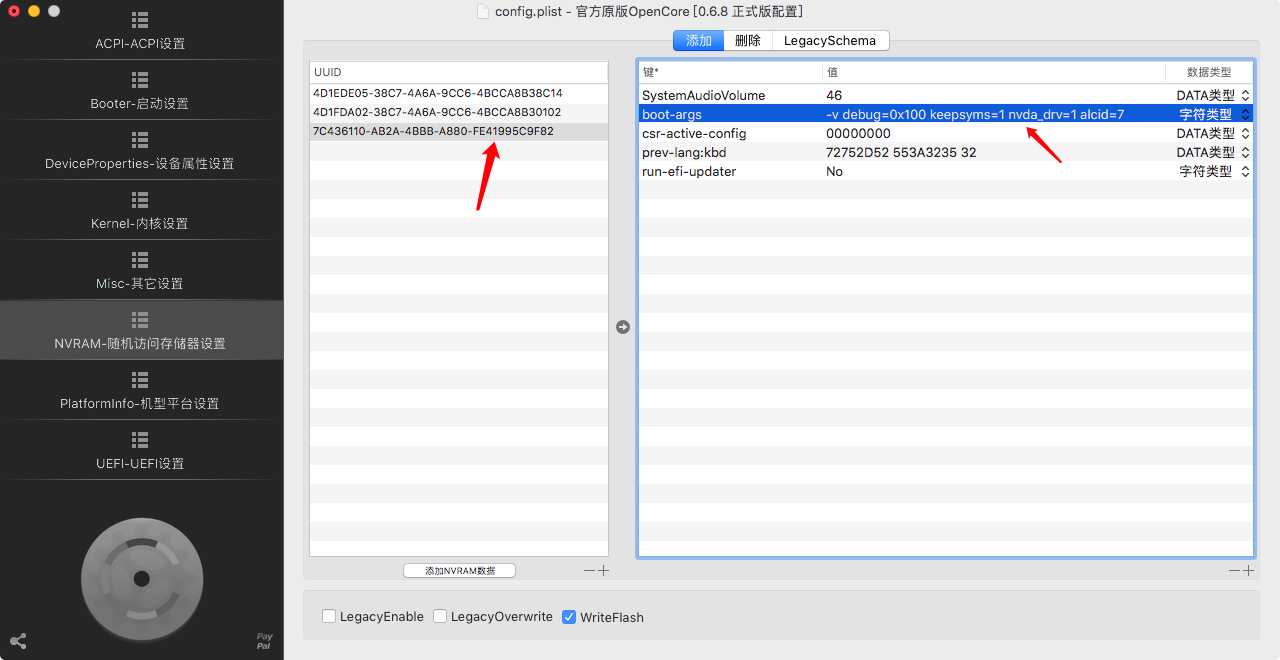Click boot-args value starting with -v debug=0x100
The width and height of the screenshot is (1280, 660).
click(x=975, y=115)
